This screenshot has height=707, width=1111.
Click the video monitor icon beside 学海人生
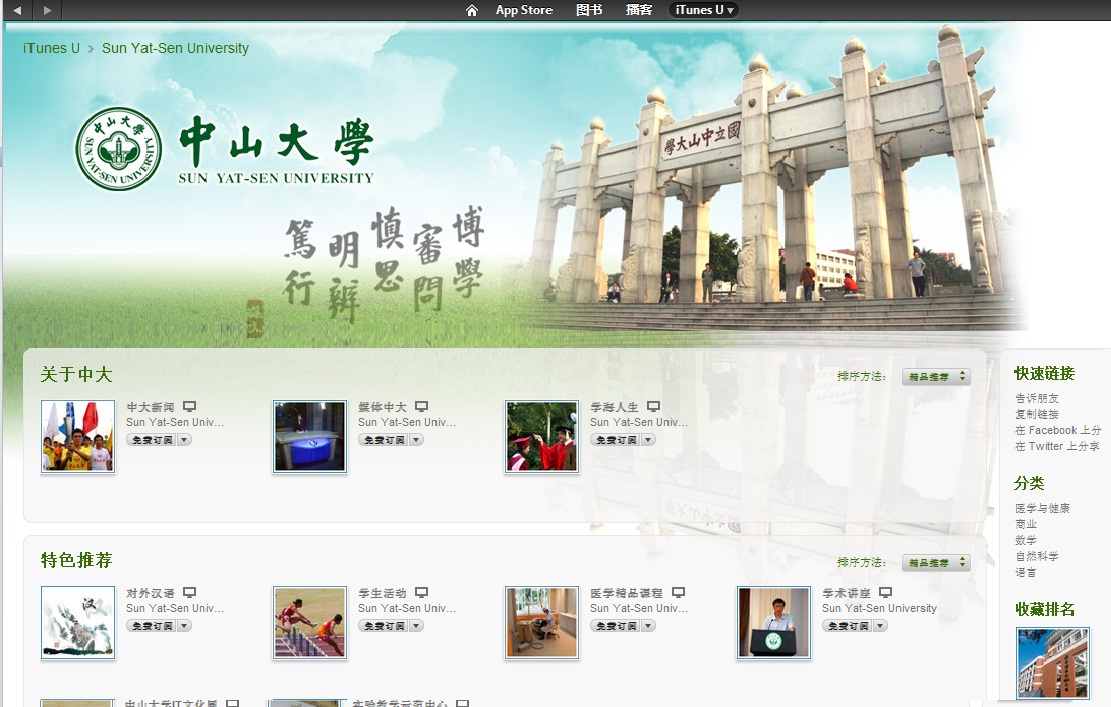(x=653, y=407)
